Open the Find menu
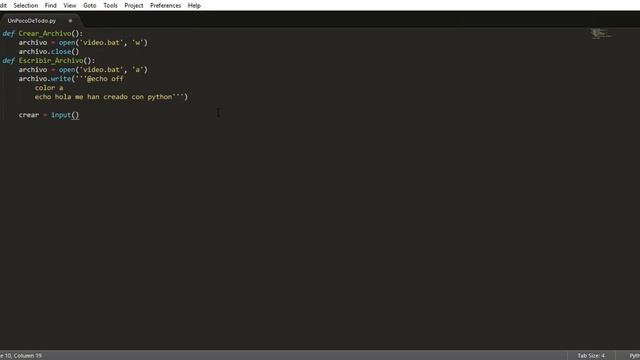640x360 pixels. pyautogui.click(x=51, y=5)
